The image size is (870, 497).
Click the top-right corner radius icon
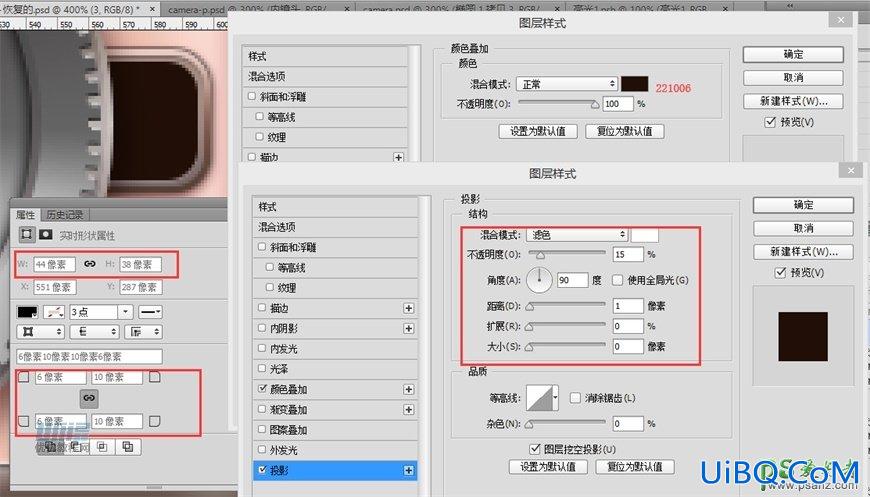click(x=155, y=377)
